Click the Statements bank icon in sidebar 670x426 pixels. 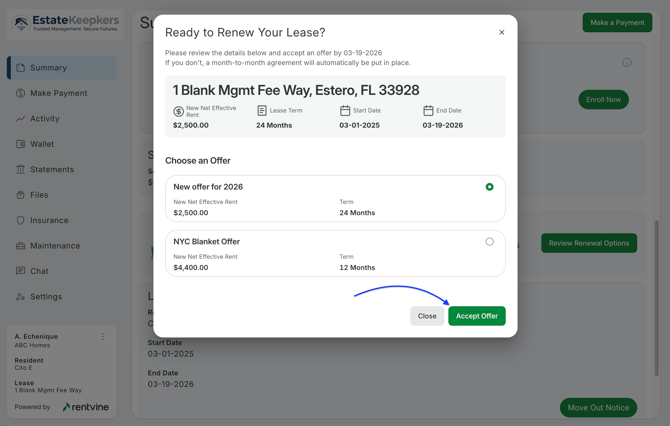coord(20,170)
